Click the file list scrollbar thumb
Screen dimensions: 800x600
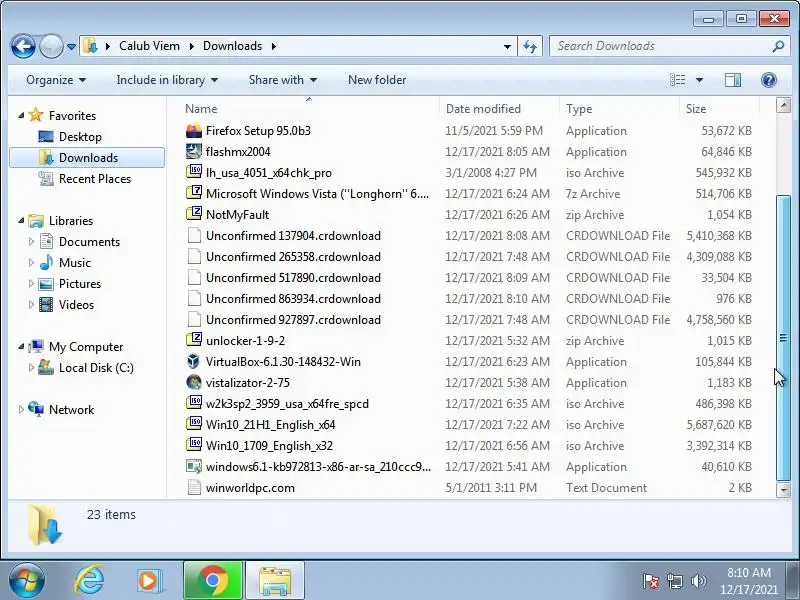[x=783, y=338]
